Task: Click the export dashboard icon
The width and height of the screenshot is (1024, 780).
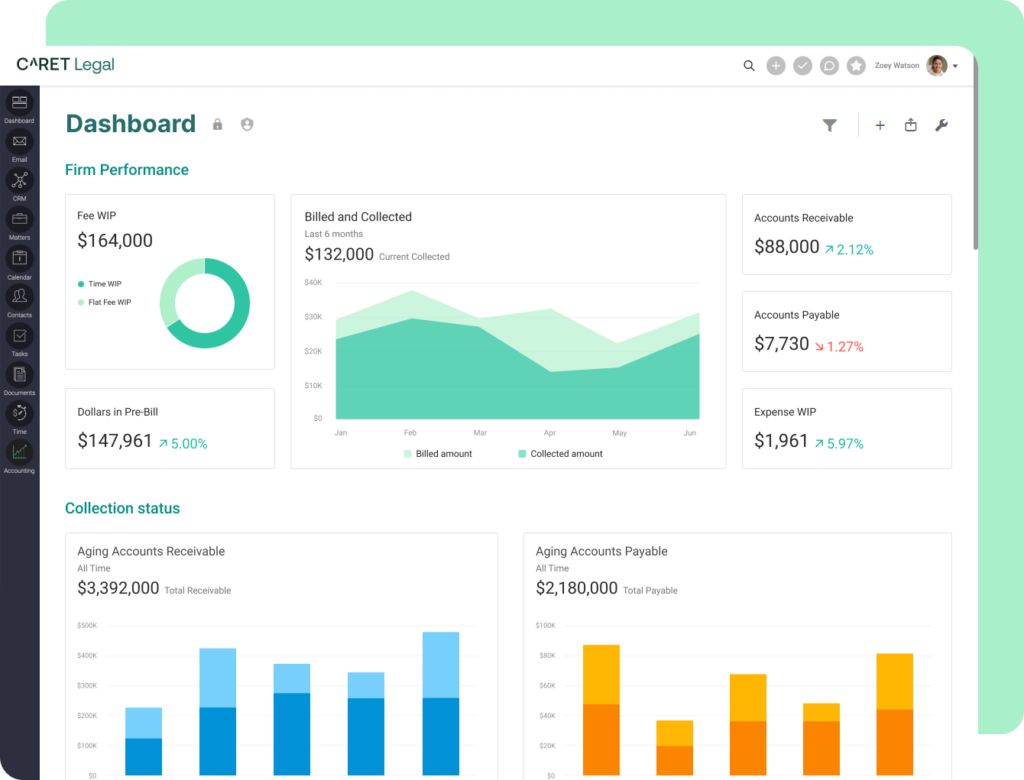Action: coord(910,125)
